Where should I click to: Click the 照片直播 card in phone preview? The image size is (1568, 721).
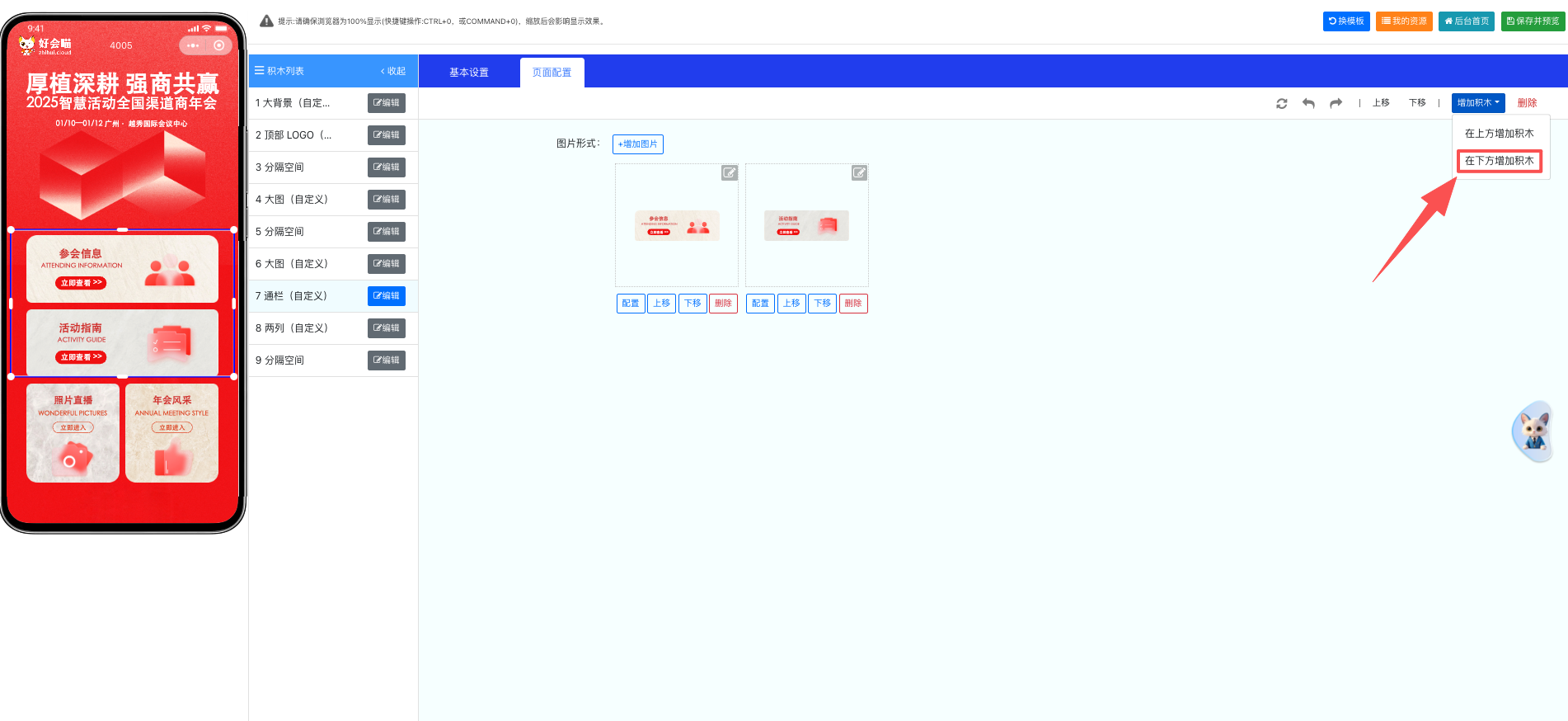[x=73, y=432]
